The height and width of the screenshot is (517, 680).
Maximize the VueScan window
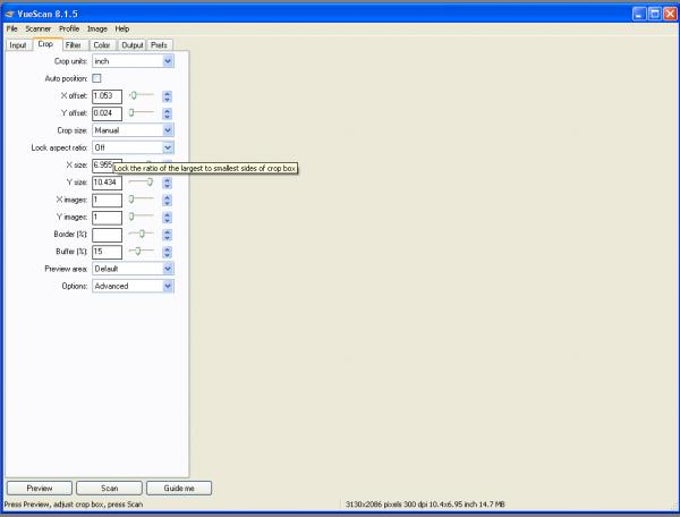(655, 14)
